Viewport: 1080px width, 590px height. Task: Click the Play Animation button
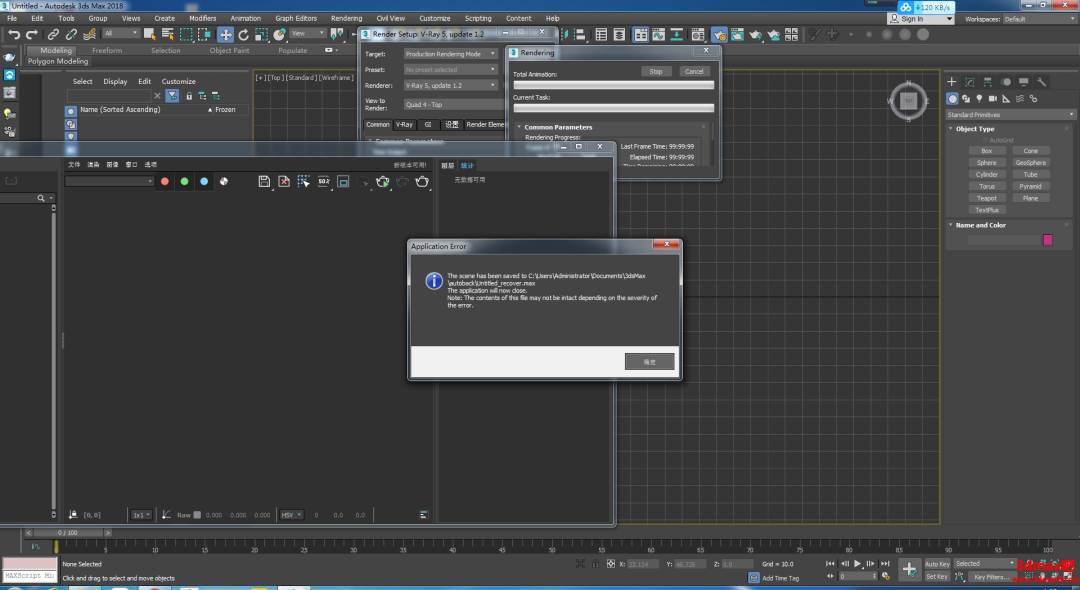click(x=858, y=564)
